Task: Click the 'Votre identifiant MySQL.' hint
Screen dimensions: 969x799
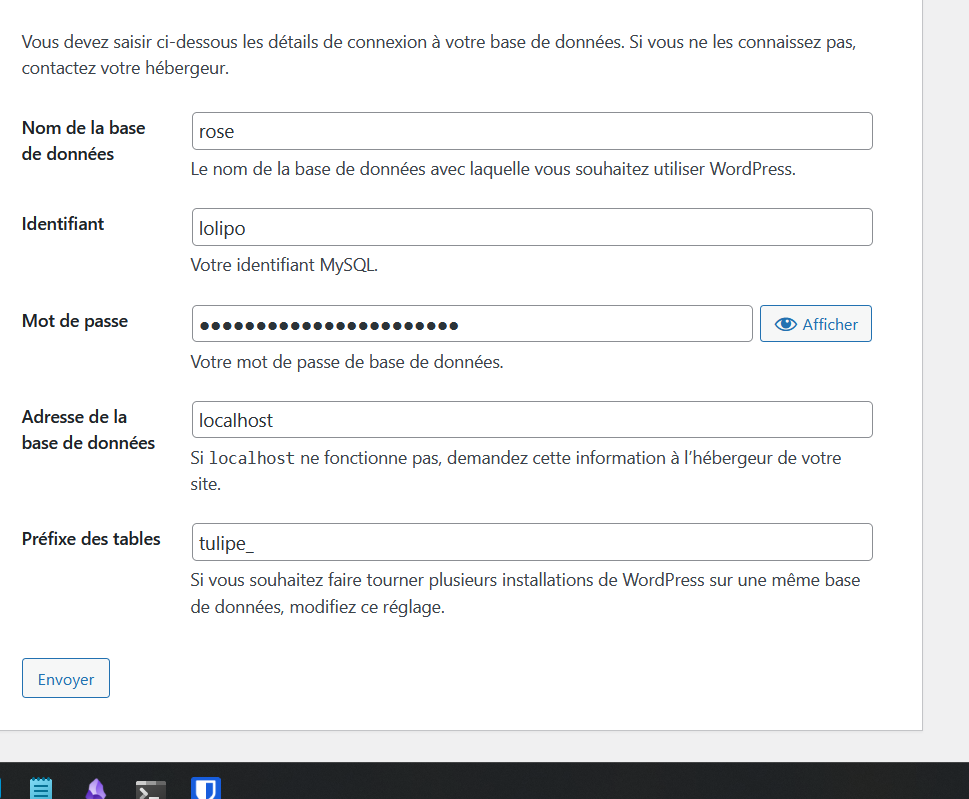Action: point(284,265)
